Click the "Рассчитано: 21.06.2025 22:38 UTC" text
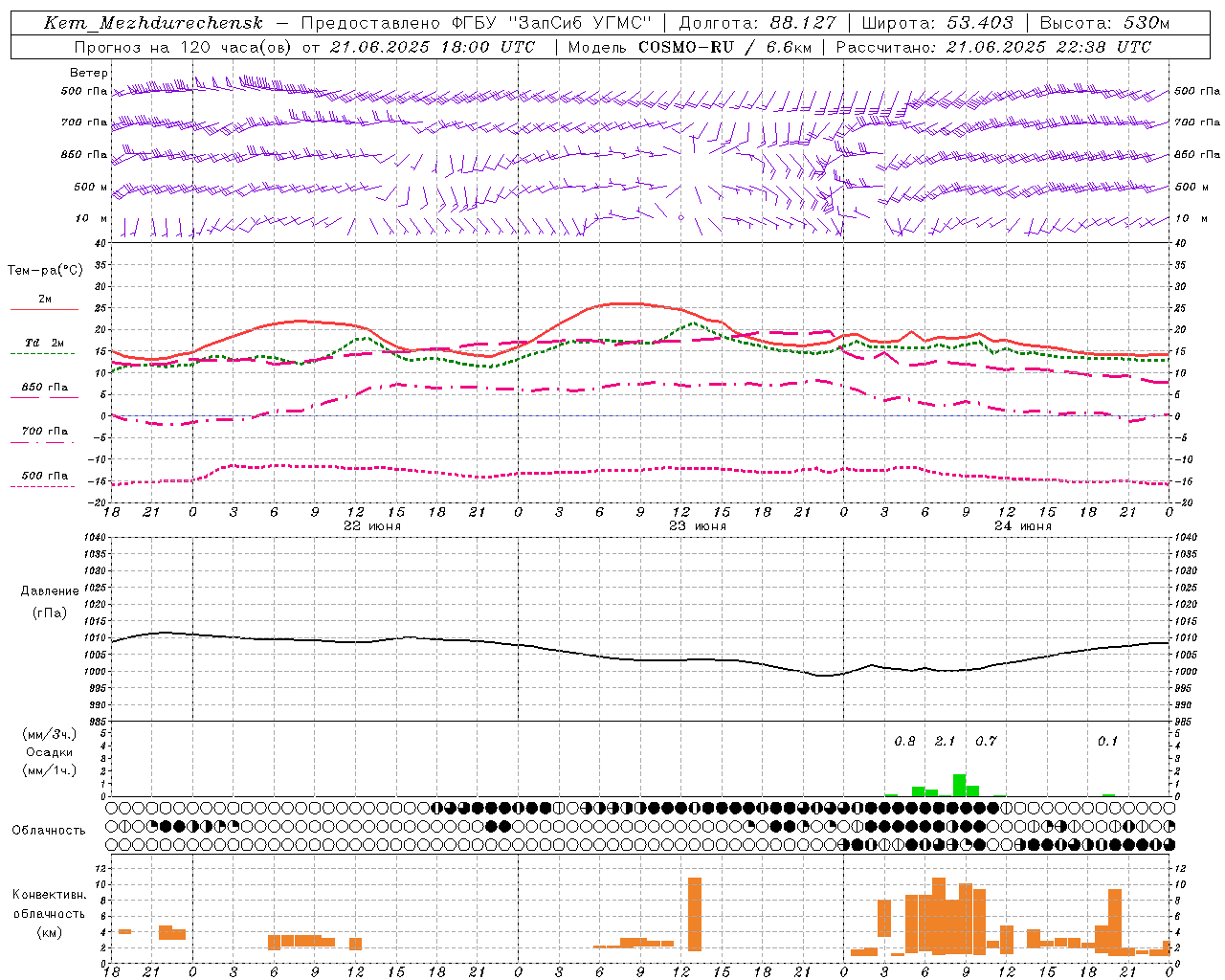 (x=993, y=47)
